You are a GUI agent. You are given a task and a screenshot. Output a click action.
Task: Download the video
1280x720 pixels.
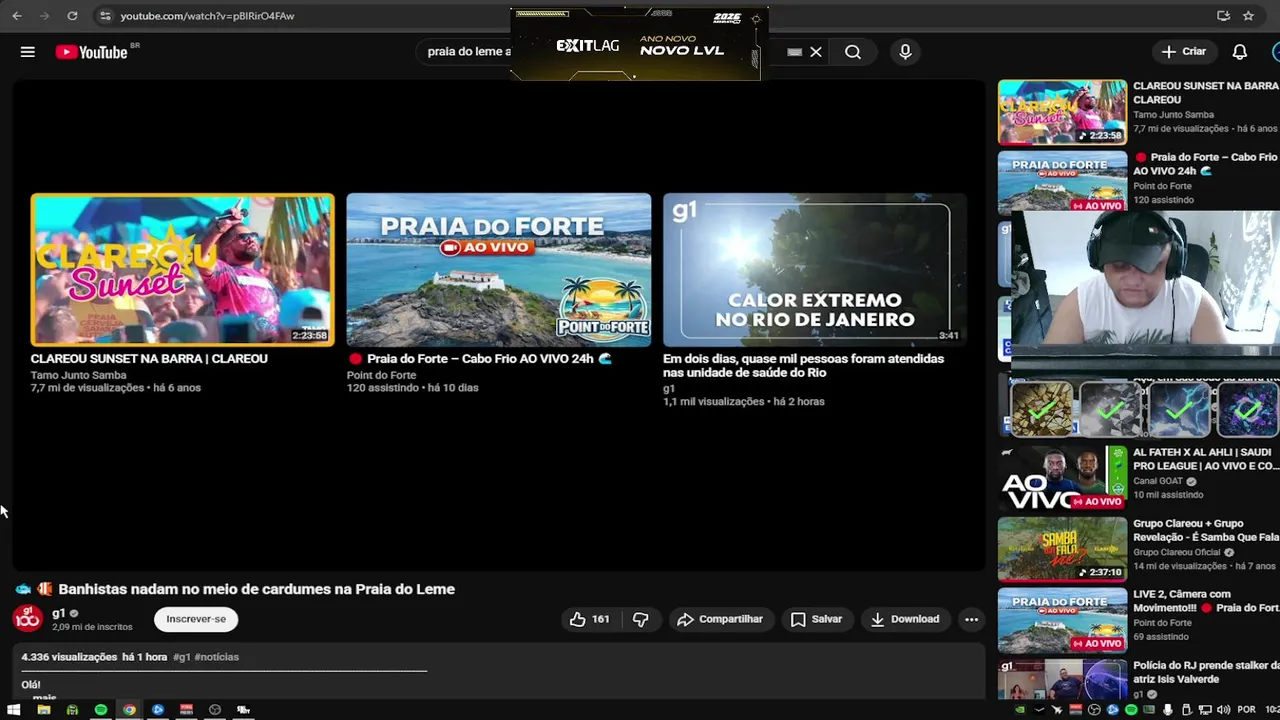pos(904,619)
